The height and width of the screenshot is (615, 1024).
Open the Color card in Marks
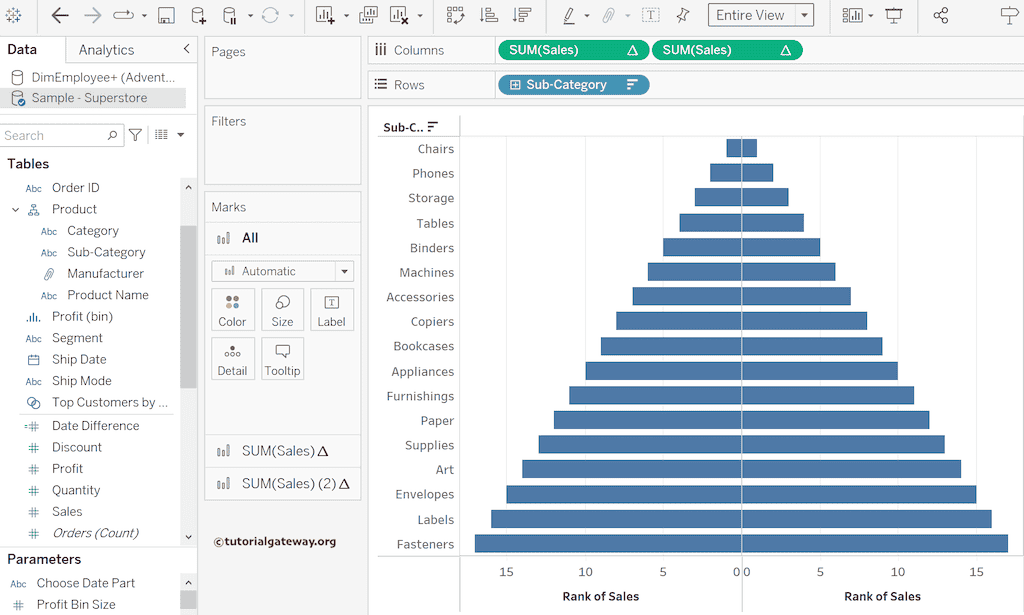232,310
